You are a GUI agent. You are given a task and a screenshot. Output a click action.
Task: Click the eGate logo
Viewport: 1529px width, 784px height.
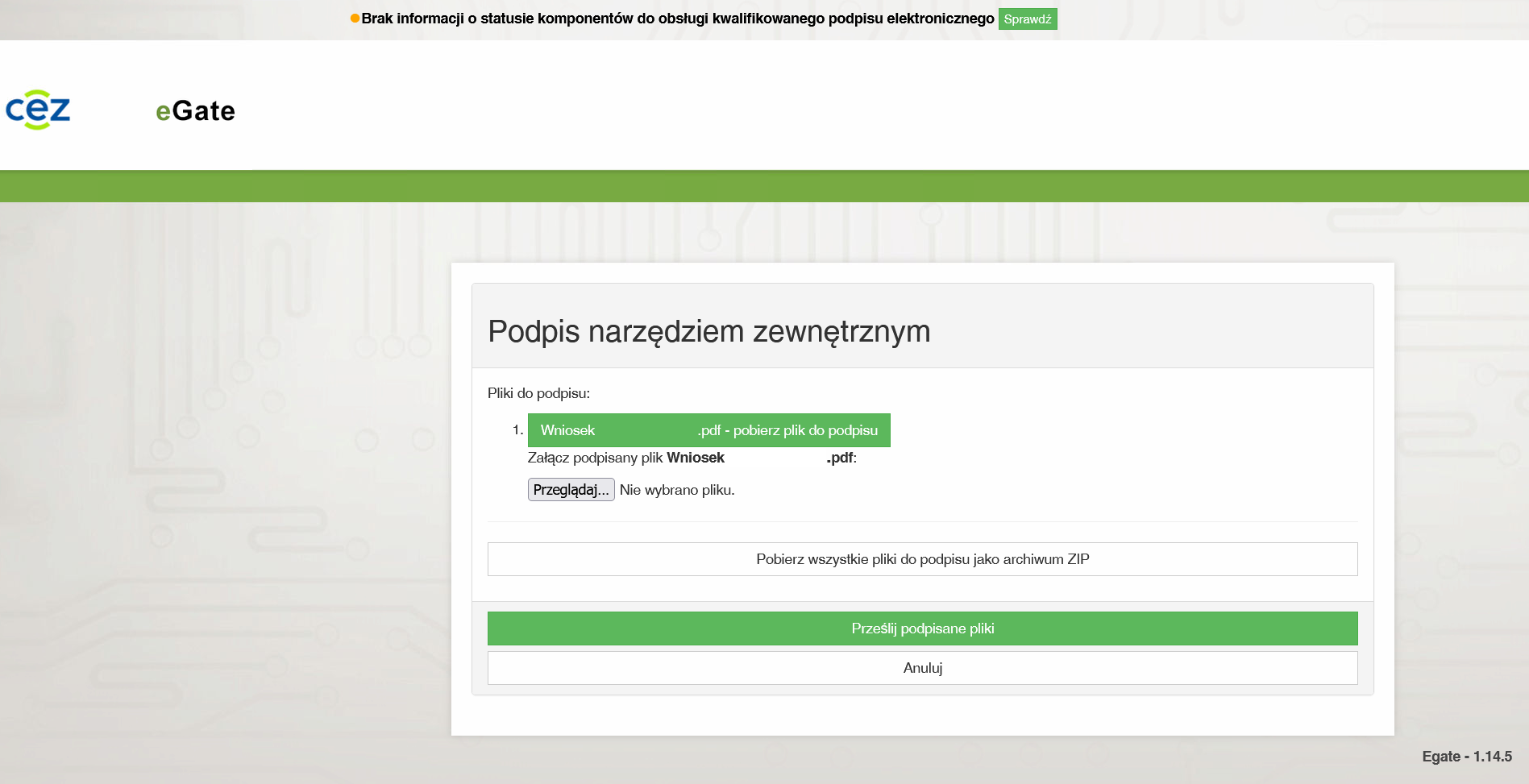(x=195, y=111)
